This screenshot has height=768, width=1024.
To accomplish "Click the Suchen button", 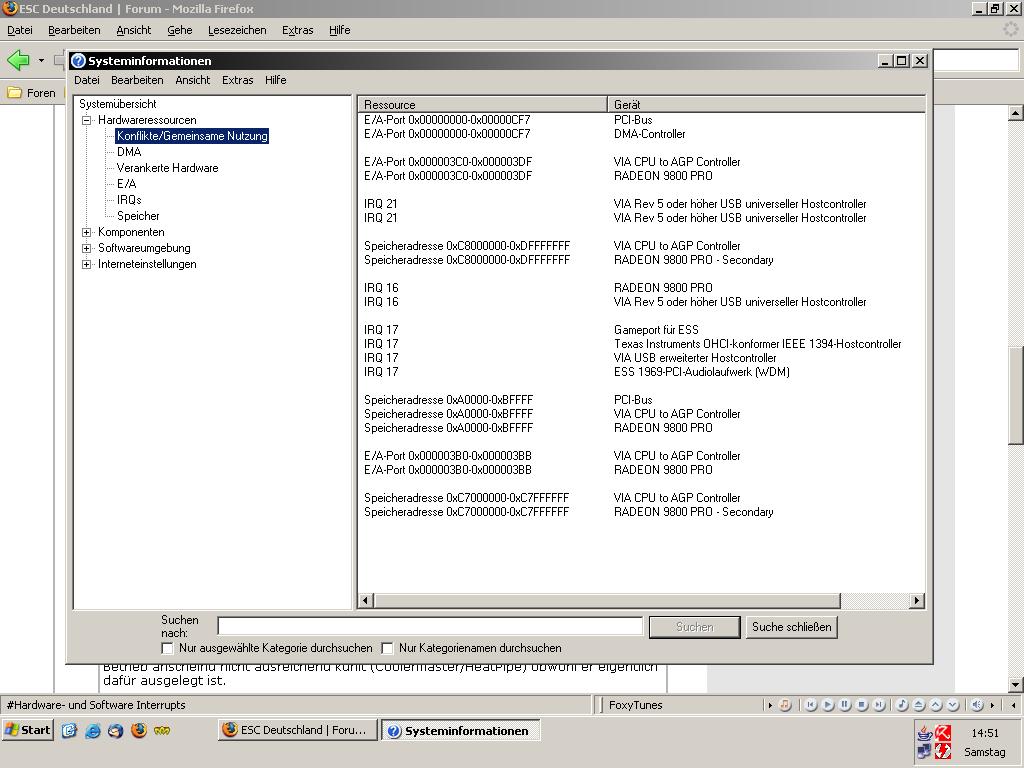I will 695,627.
